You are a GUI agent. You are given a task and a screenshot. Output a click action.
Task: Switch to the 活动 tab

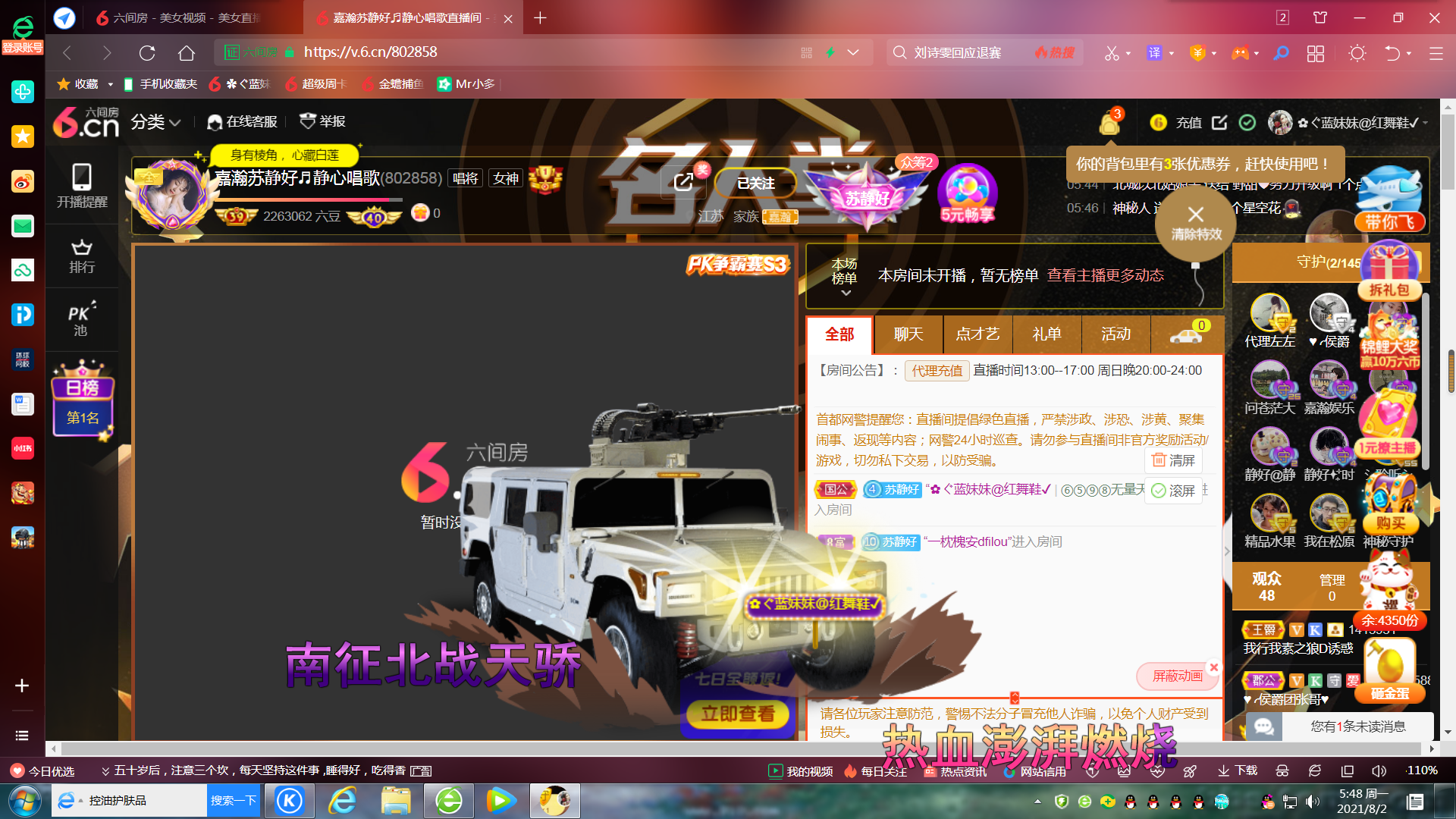coord(1116,334)
